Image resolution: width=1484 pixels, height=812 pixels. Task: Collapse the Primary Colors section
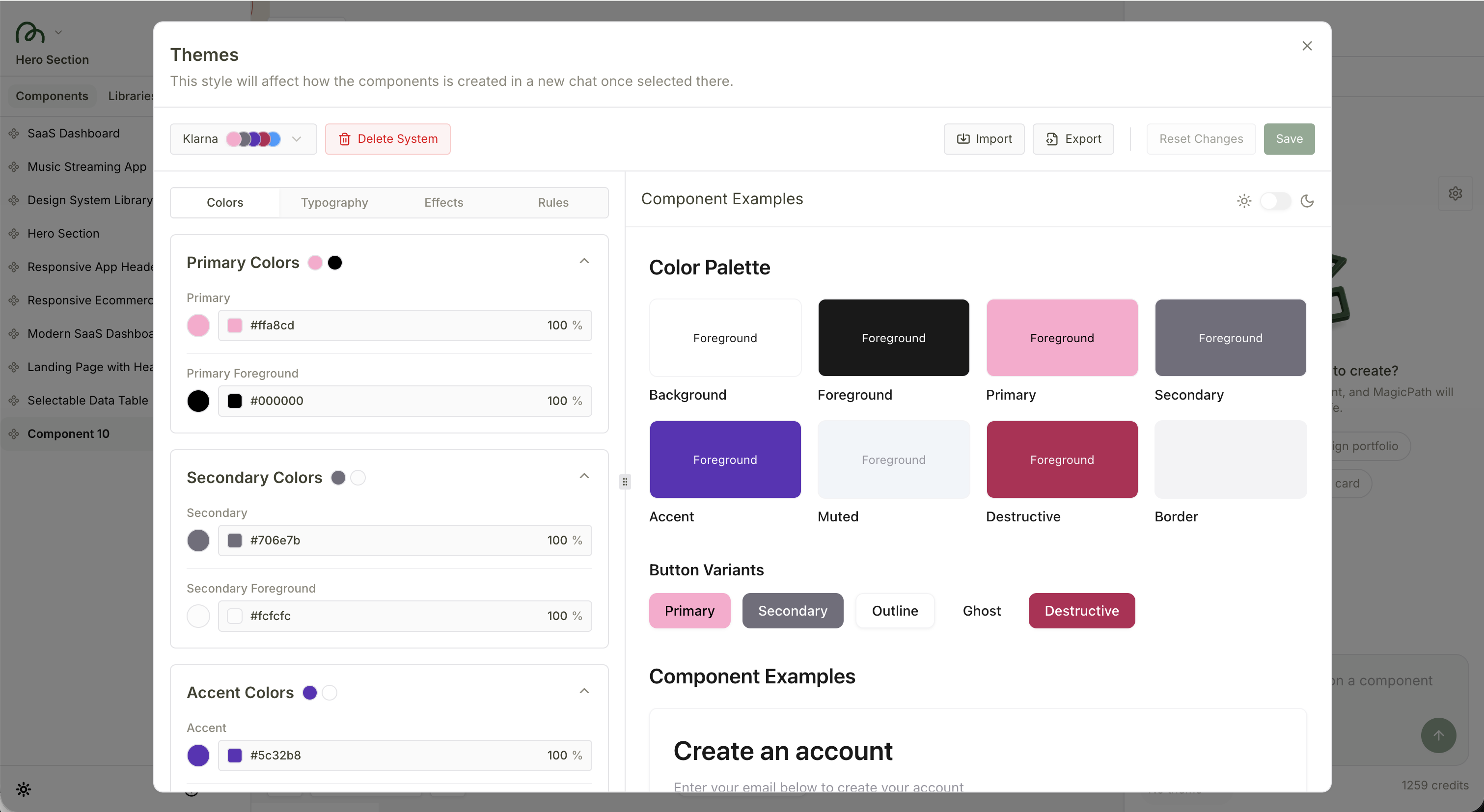584,261
